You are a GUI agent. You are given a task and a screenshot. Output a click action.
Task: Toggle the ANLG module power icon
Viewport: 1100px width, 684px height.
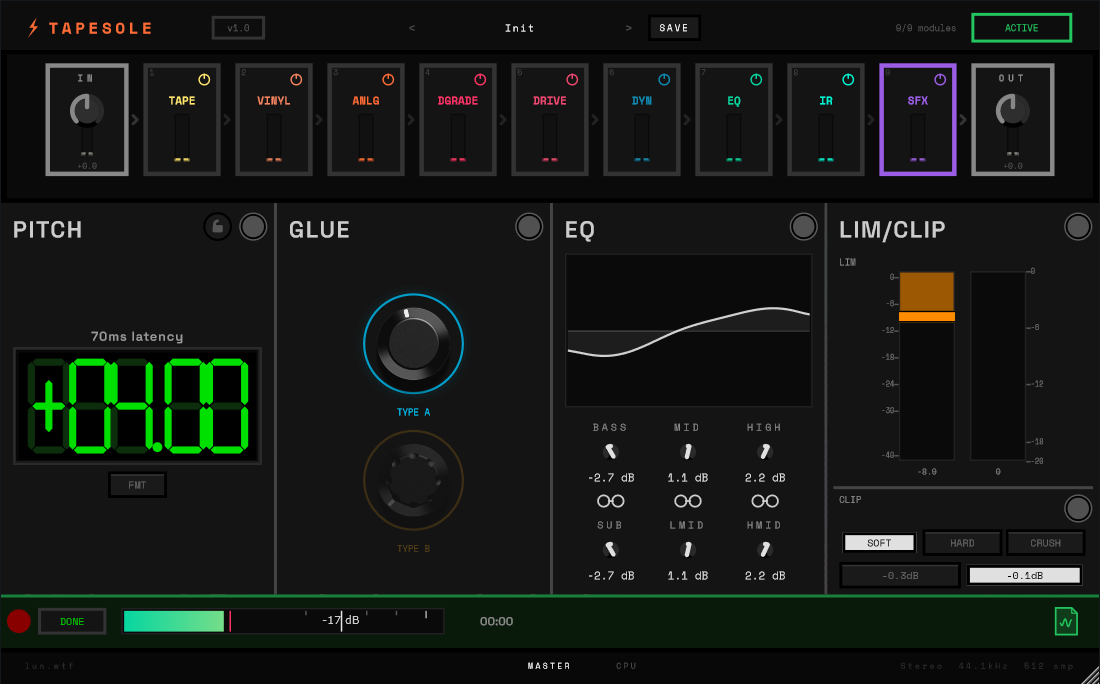pyautogui.click(x=388, y=80)
